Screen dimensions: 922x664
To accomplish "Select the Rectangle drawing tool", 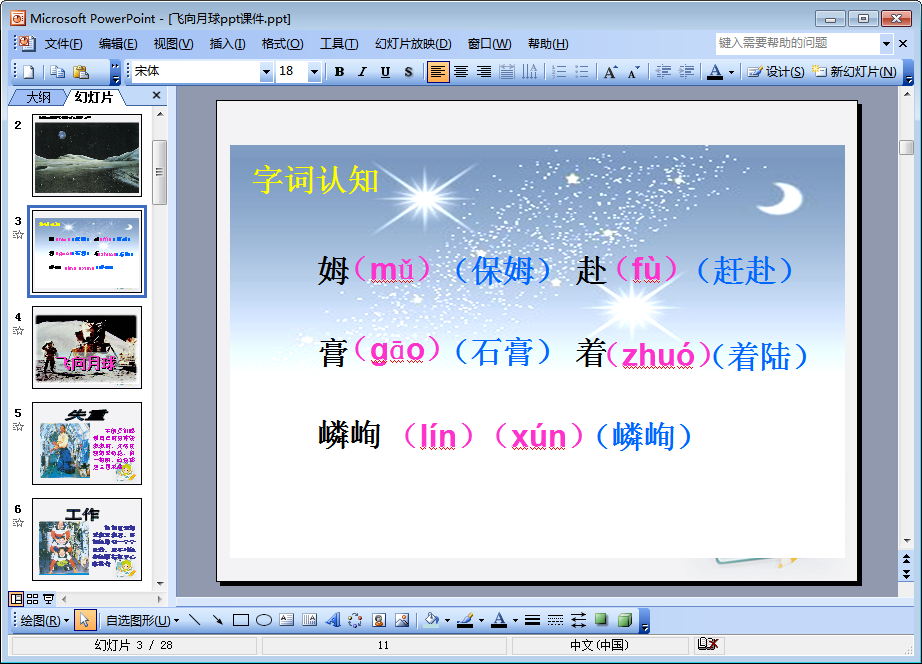I will tap(240, 620).
